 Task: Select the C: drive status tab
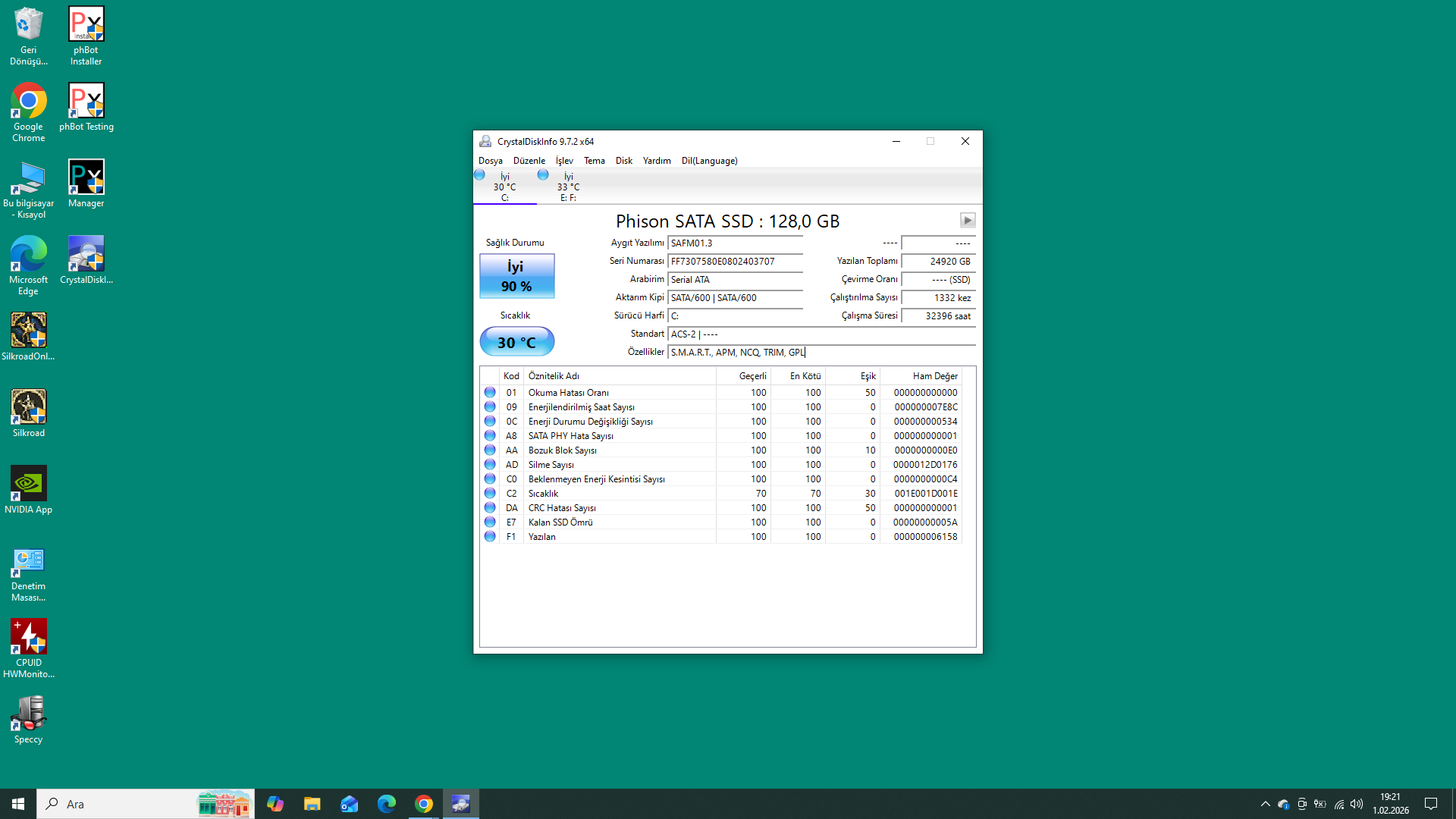pyautogui.click(x=504, y=187)
